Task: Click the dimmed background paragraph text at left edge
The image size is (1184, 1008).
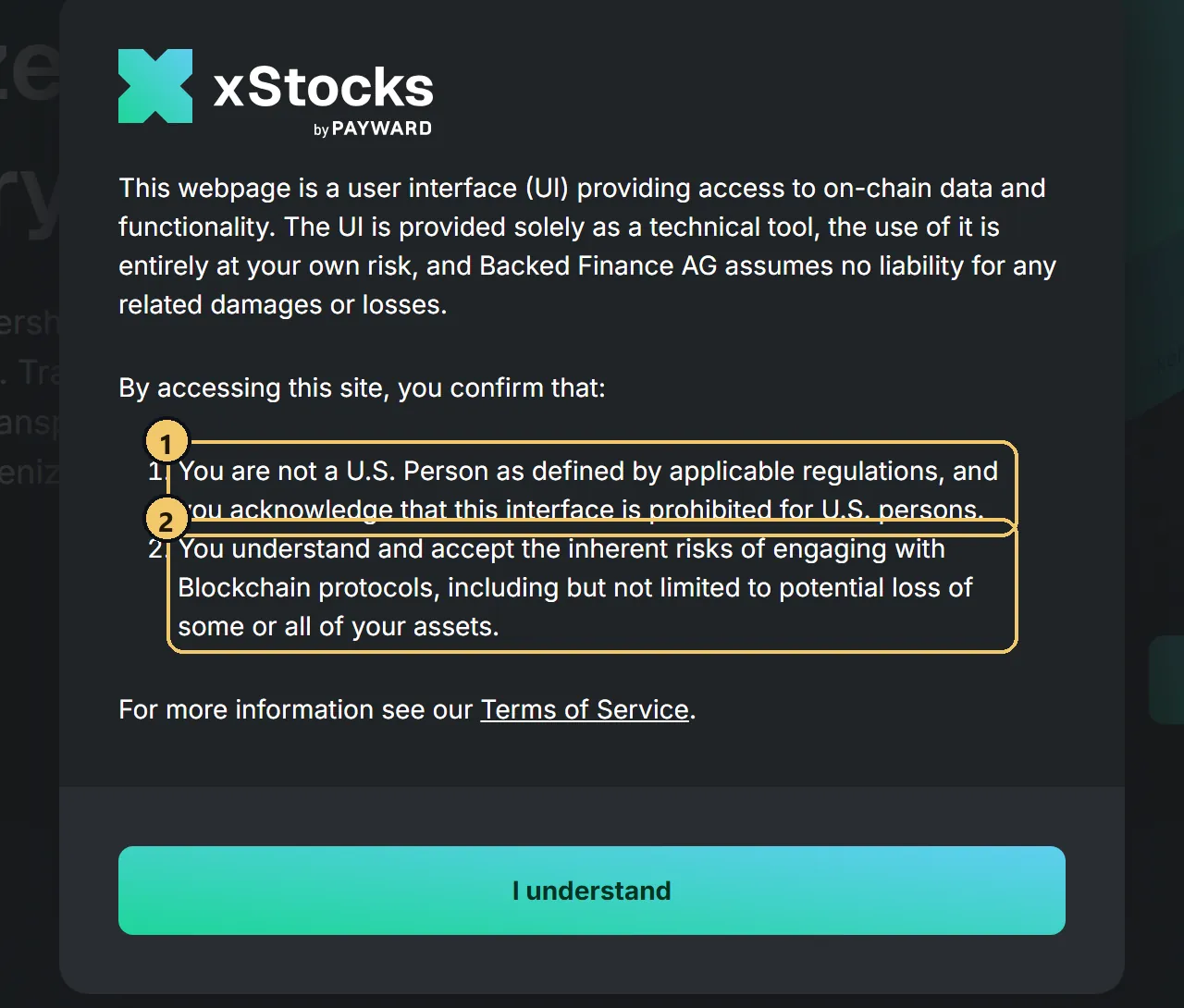Action: [30, 398]
